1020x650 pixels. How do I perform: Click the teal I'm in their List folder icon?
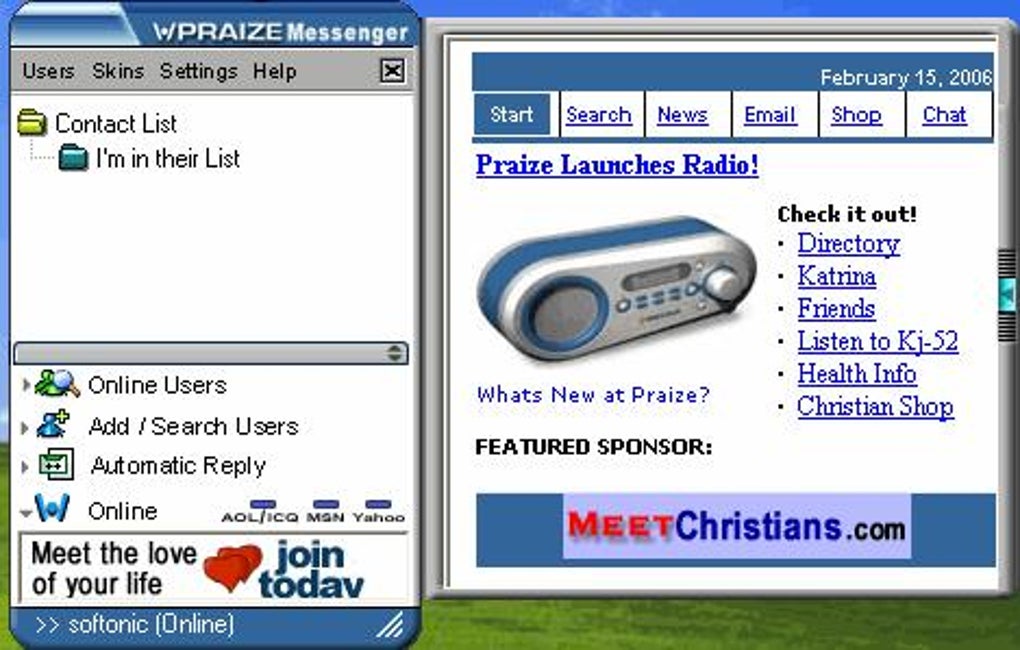74,157
